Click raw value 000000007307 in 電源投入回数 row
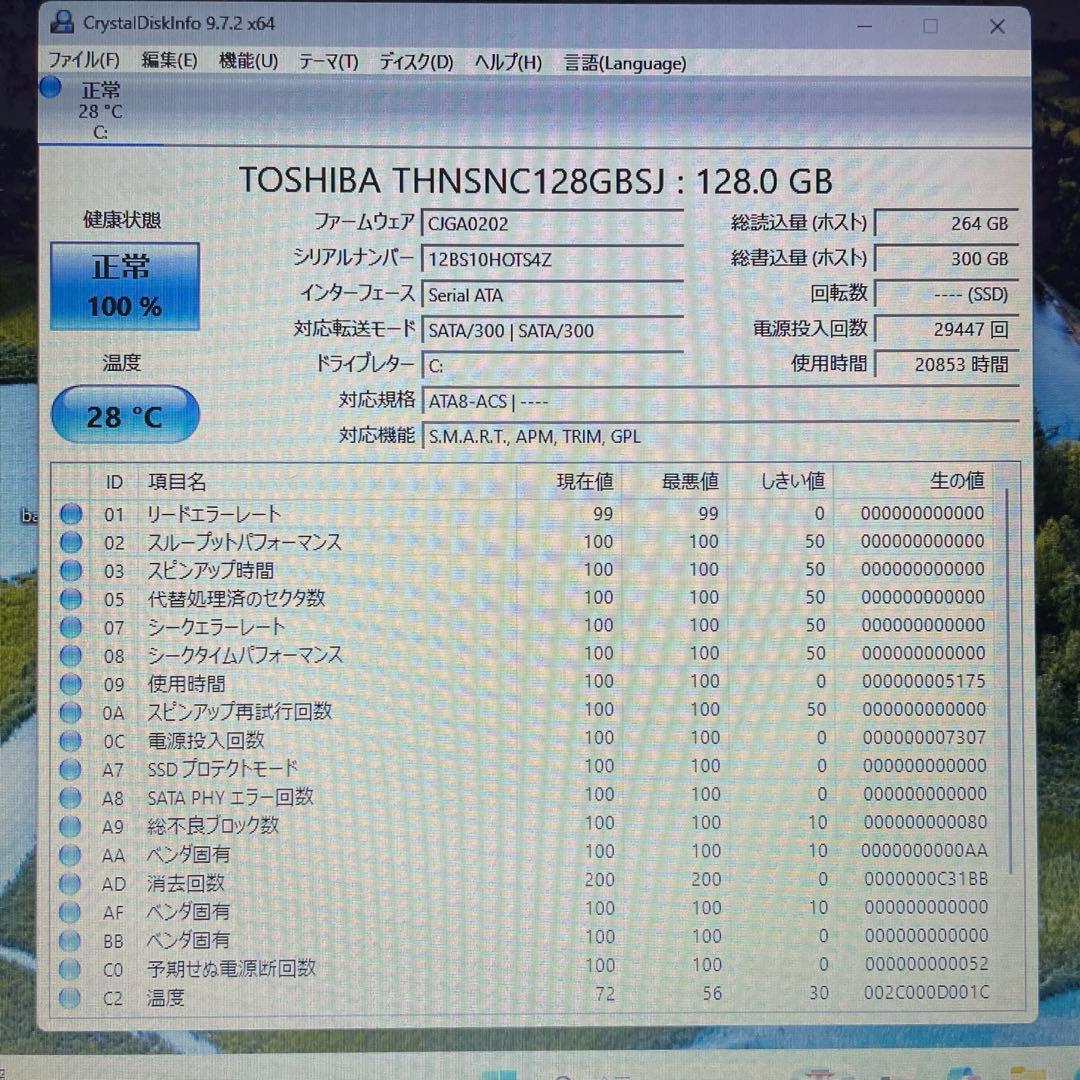 (x=924, y=738)
